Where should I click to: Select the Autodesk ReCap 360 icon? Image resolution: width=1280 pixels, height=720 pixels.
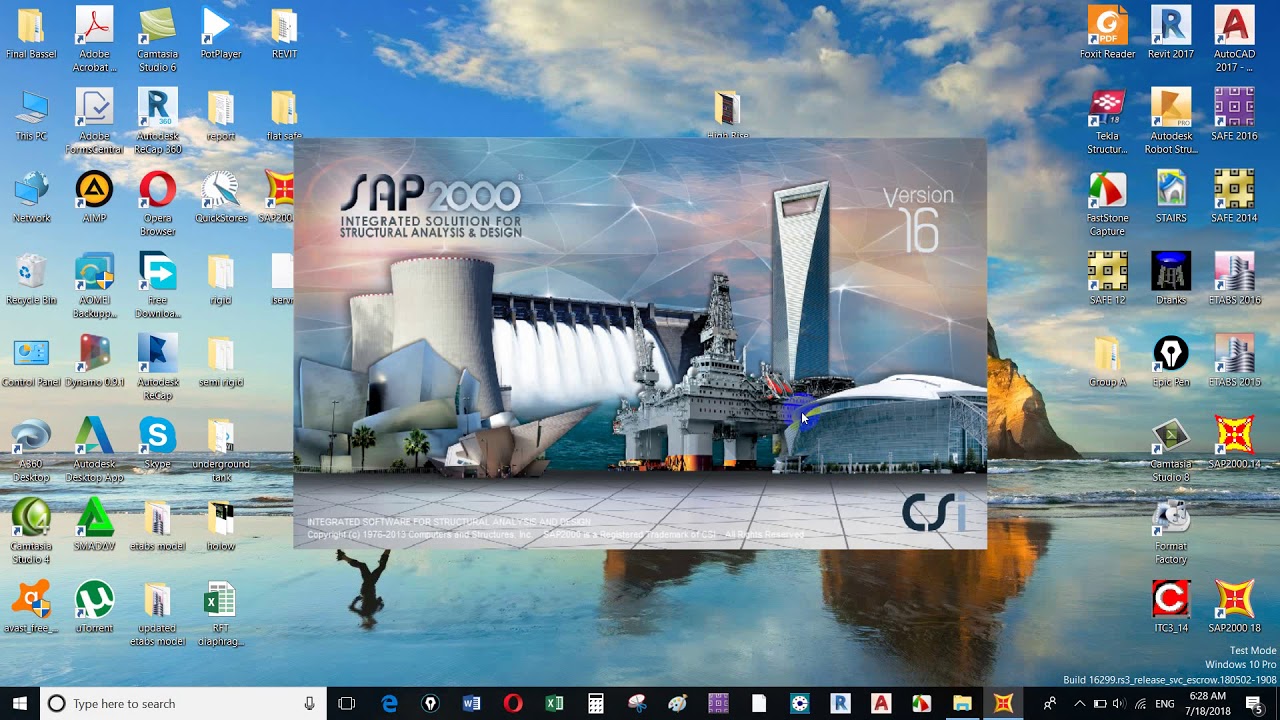(157, 121)
